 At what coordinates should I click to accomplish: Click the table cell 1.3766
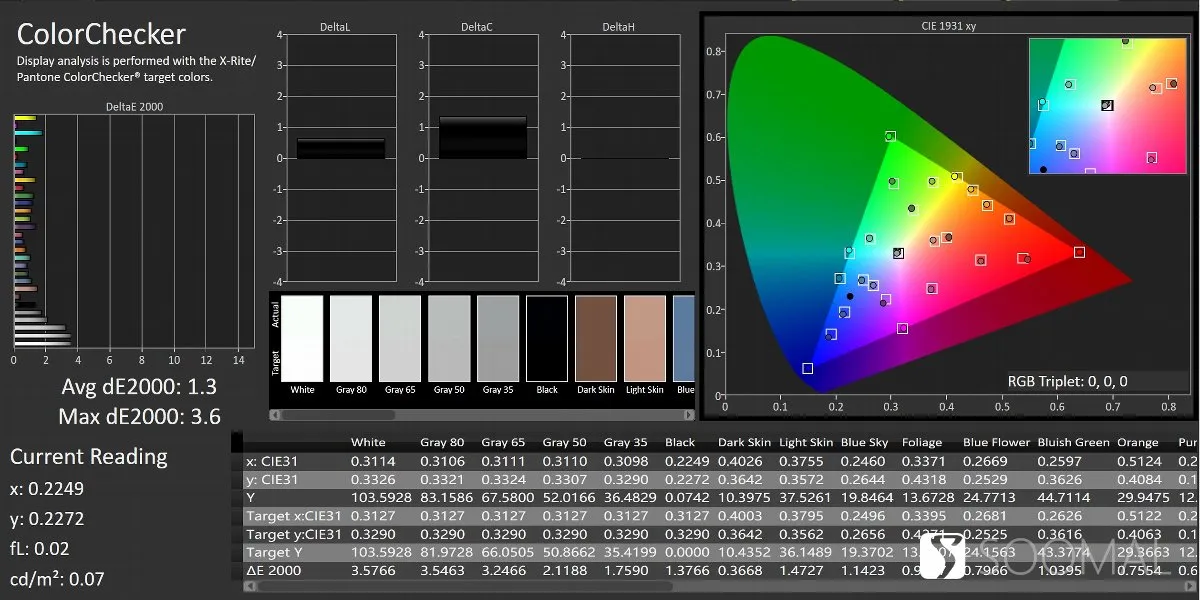coord(686,570)
